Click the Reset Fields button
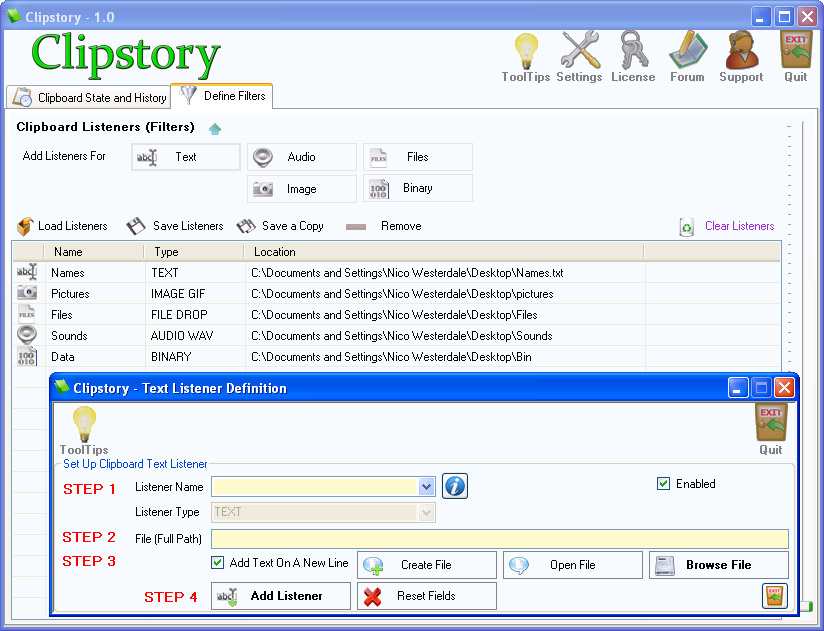824x631 pixels. point(427,596)
